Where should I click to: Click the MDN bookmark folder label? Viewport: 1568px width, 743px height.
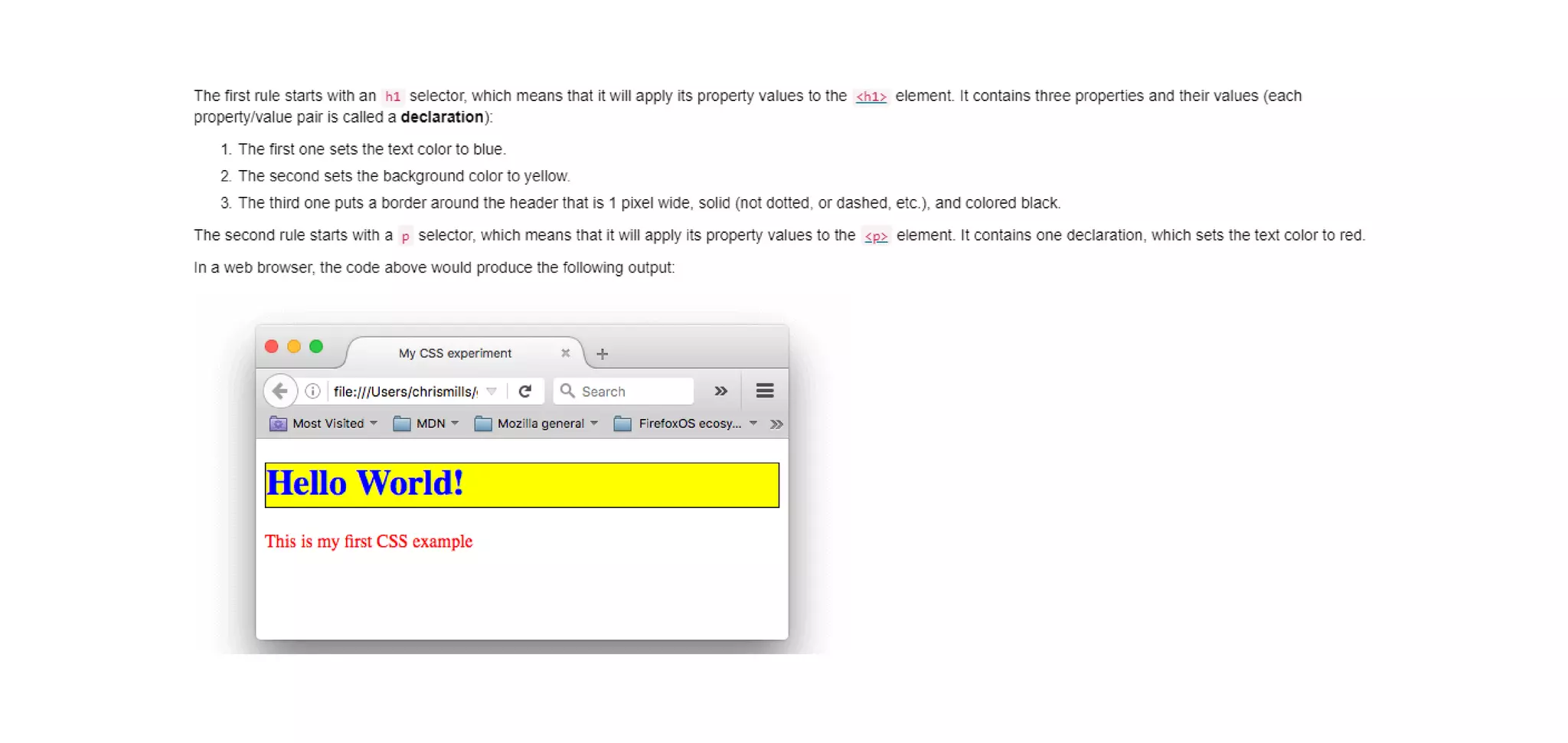tap(431, 424)
